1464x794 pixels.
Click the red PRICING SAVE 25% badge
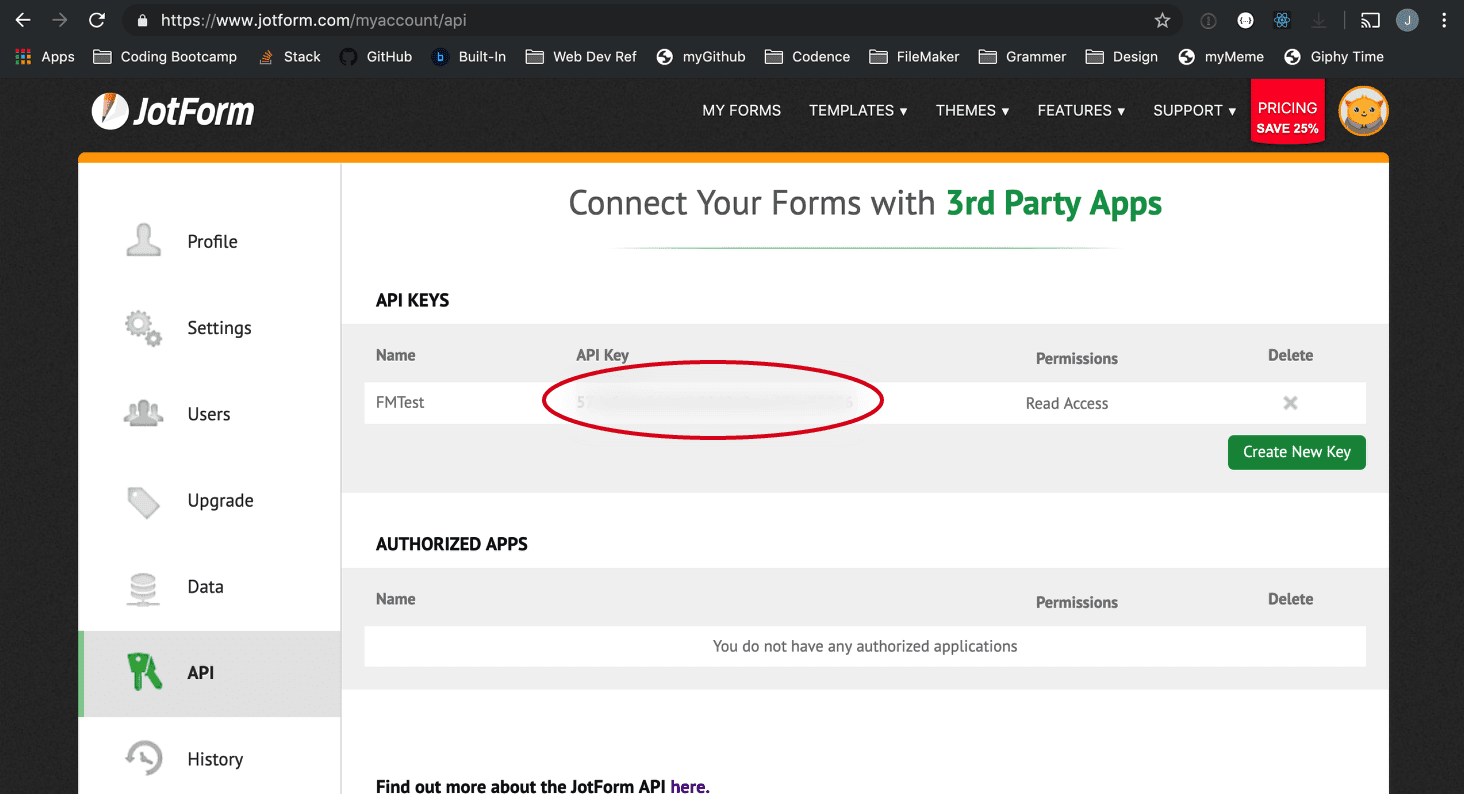pyautogui.click(x=1287, y=110)
